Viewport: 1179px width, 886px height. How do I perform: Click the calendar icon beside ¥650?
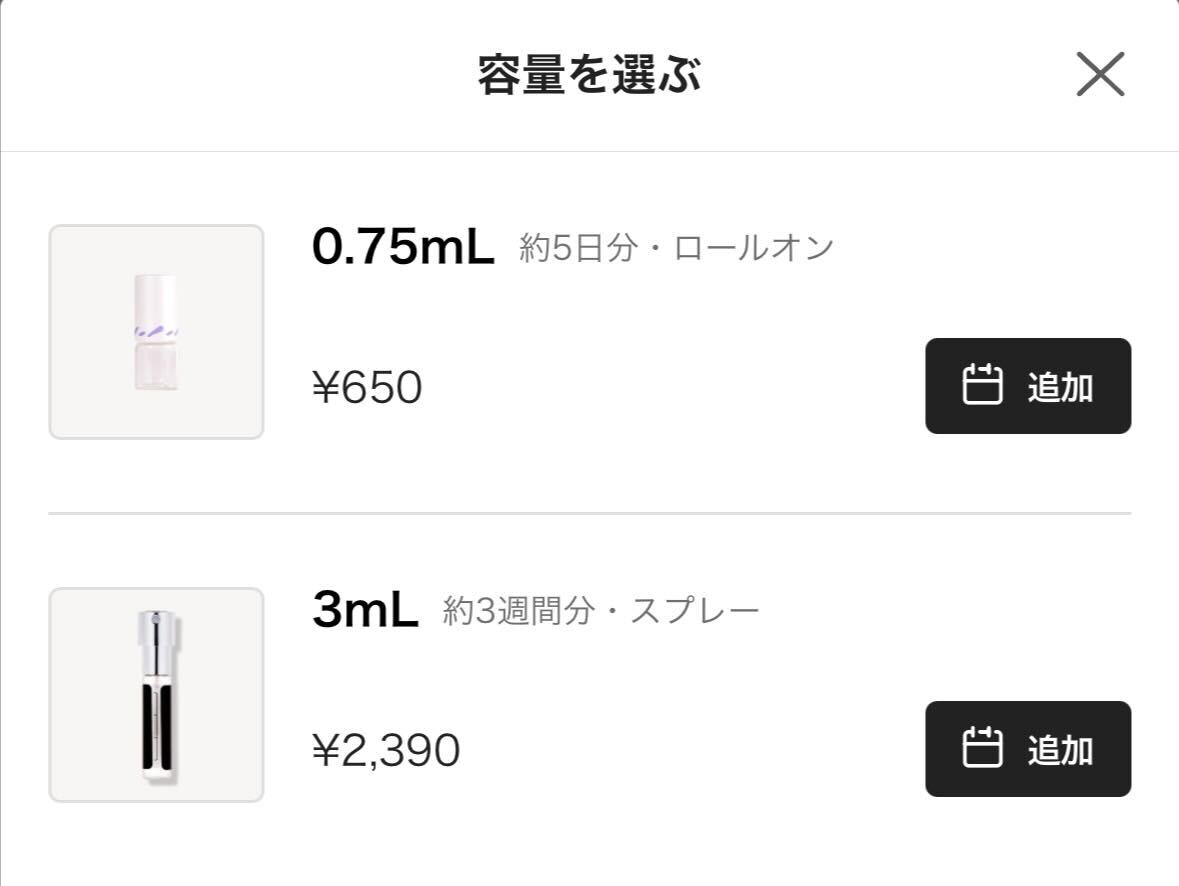click(982, 384)
